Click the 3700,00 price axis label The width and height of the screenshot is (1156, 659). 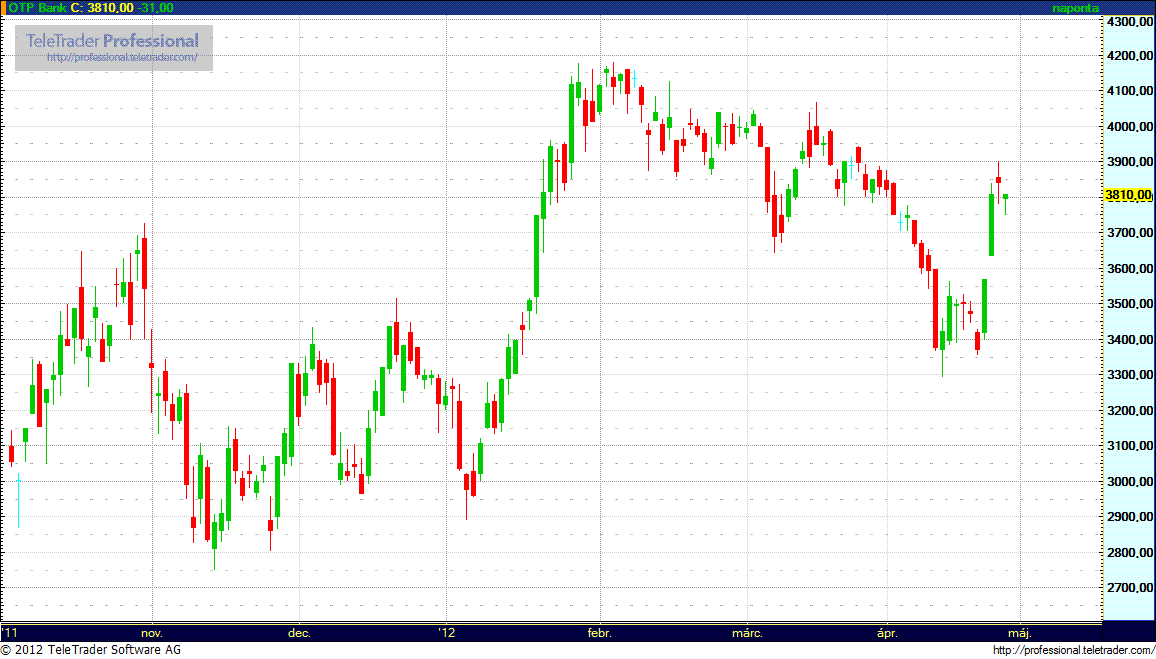pyautogui.click(x=1128, y=232)
